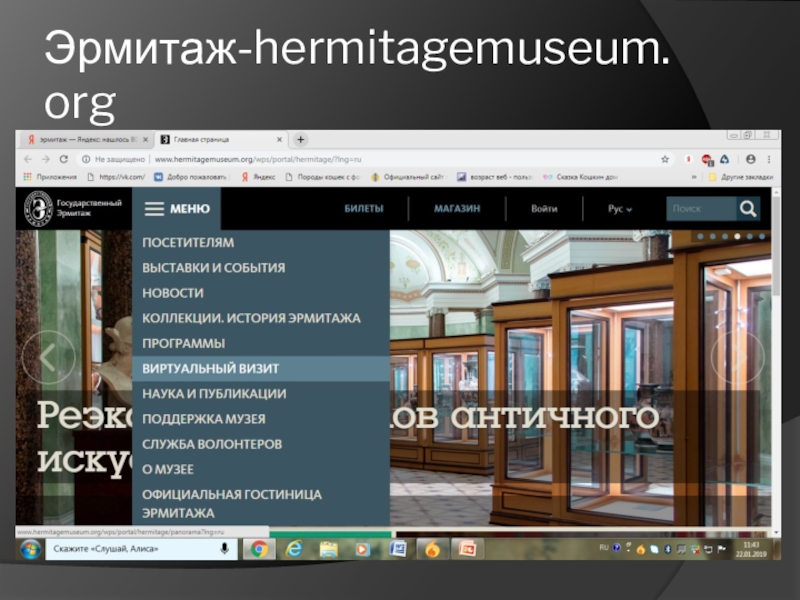Open КОЛЛЕКЦИИ. ИСТОРИЯ ЭРМИТАЖА menu entry
Screen dimensions: 800x600
[x=251, y=318]
